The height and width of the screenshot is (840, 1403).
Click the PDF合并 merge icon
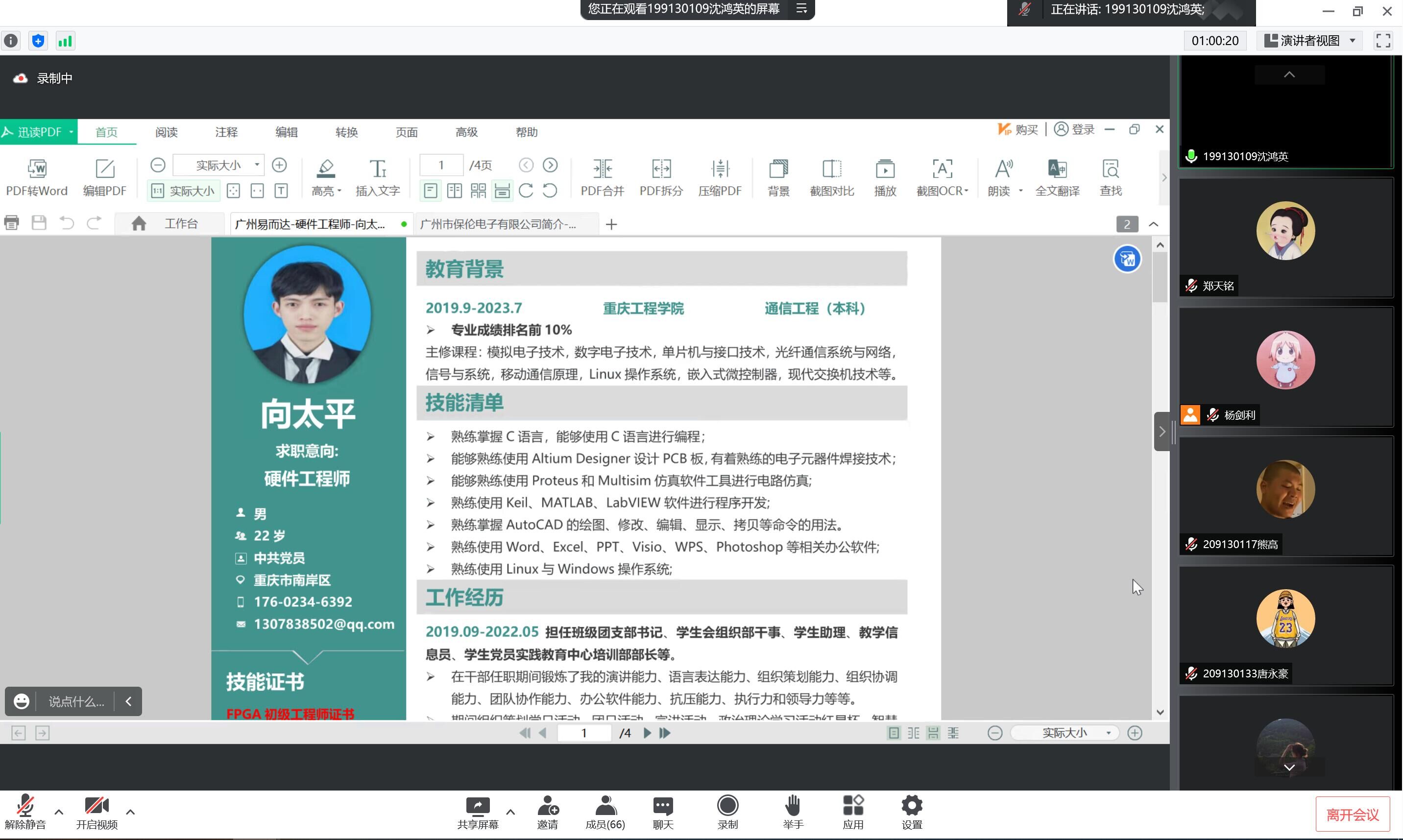point(602,168)
